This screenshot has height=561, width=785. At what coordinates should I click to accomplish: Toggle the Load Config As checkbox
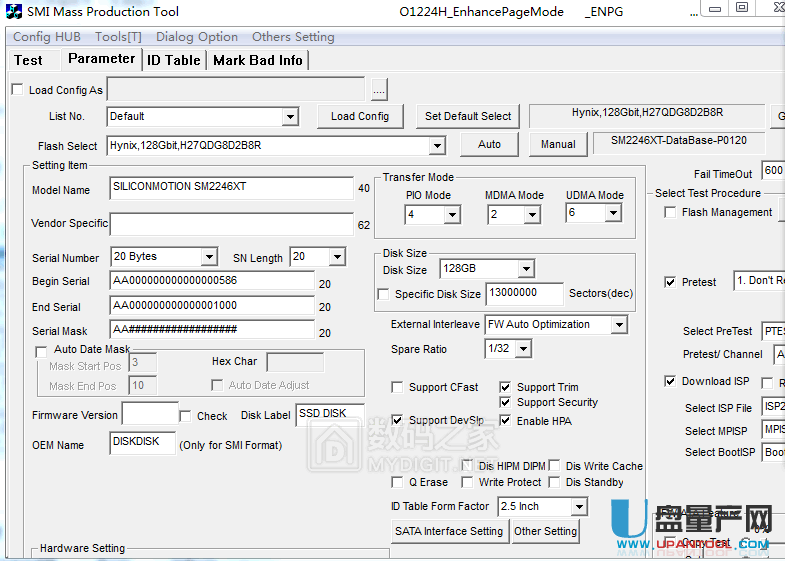(17, 90)
